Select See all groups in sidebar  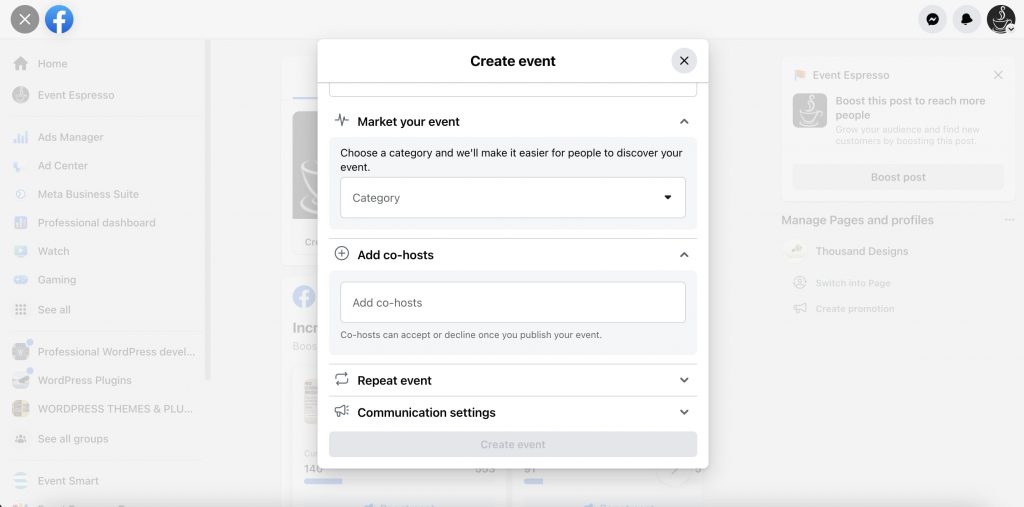[x=73, y=439]
